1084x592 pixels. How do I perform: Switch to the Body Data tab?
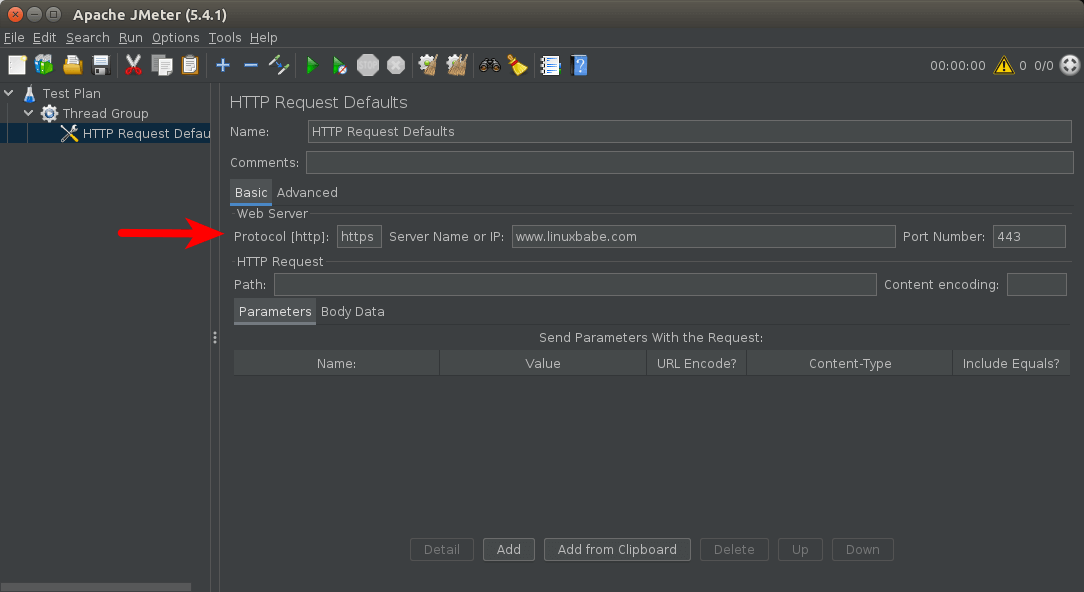[x=352, y=312]
